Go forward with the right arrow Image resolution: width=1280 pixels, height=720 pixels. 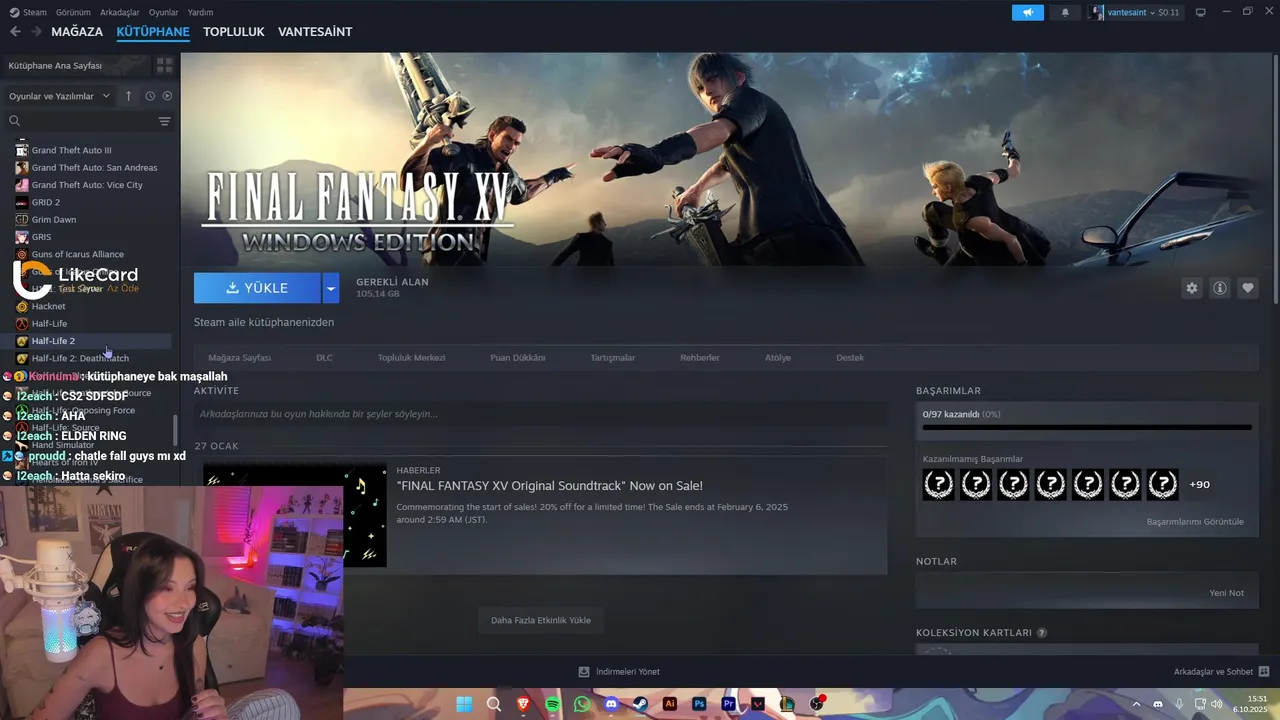click(x=37, y=32)
